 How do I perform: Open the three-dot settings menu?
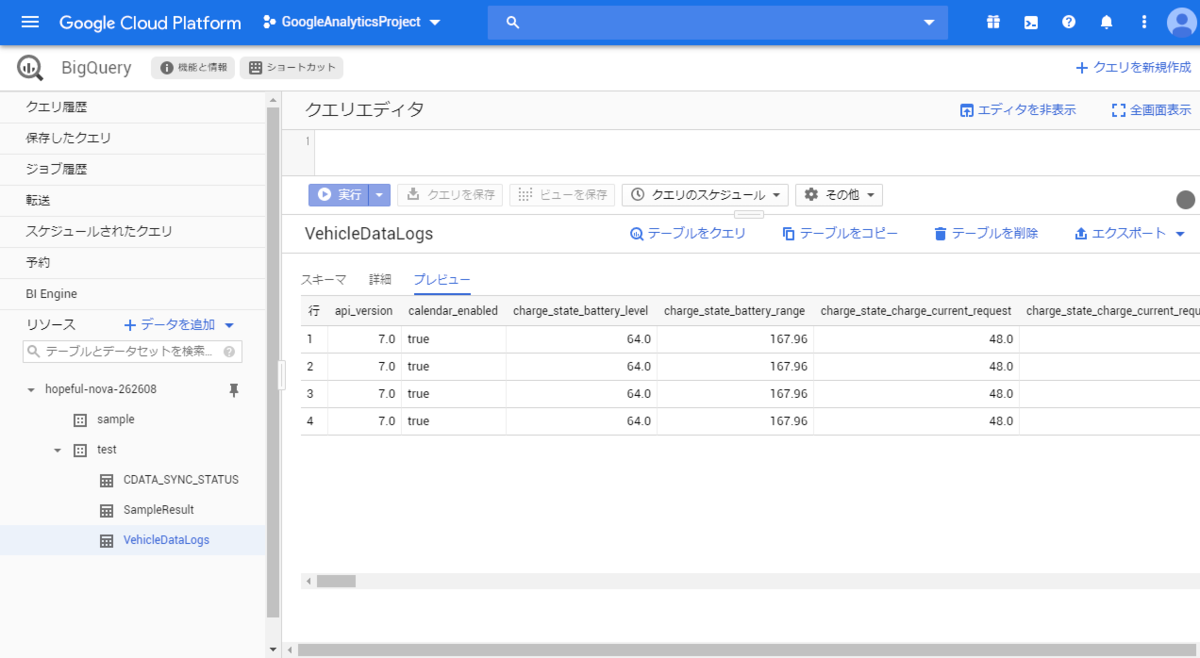click(x=1144, y=22)
